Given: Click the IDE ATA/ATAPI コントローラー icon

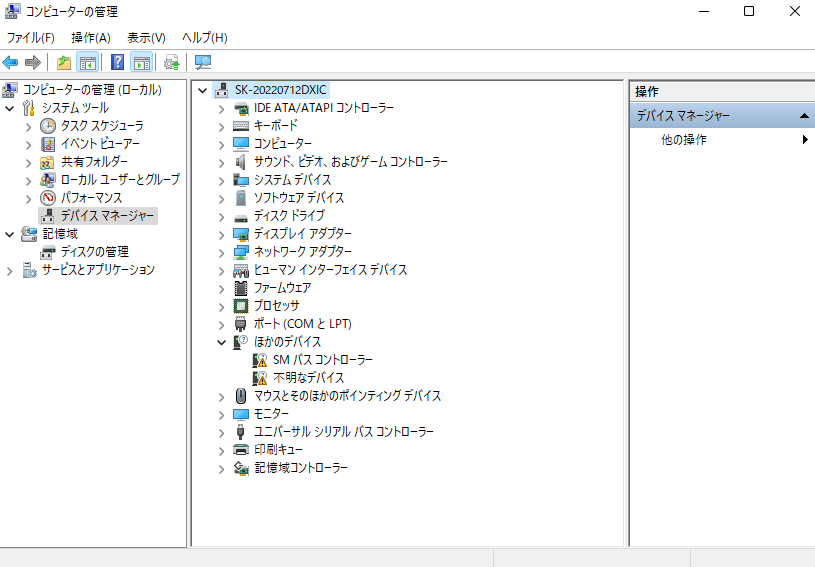Looking at the screenshot, I should point(241,108).
